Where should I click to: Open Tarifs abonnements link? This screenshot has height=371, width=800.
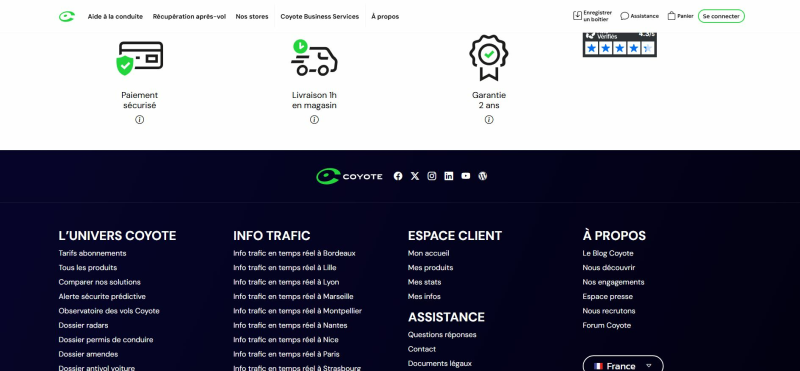click(92, 253)
